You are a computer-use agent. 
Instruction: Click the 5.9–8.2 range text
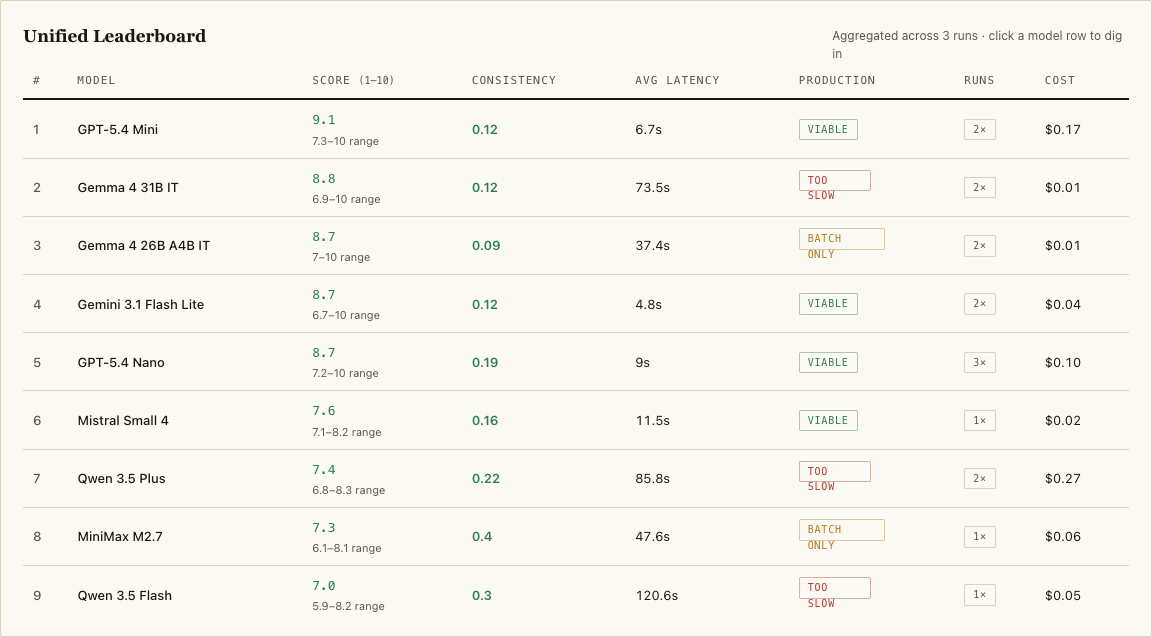point(348,606)
